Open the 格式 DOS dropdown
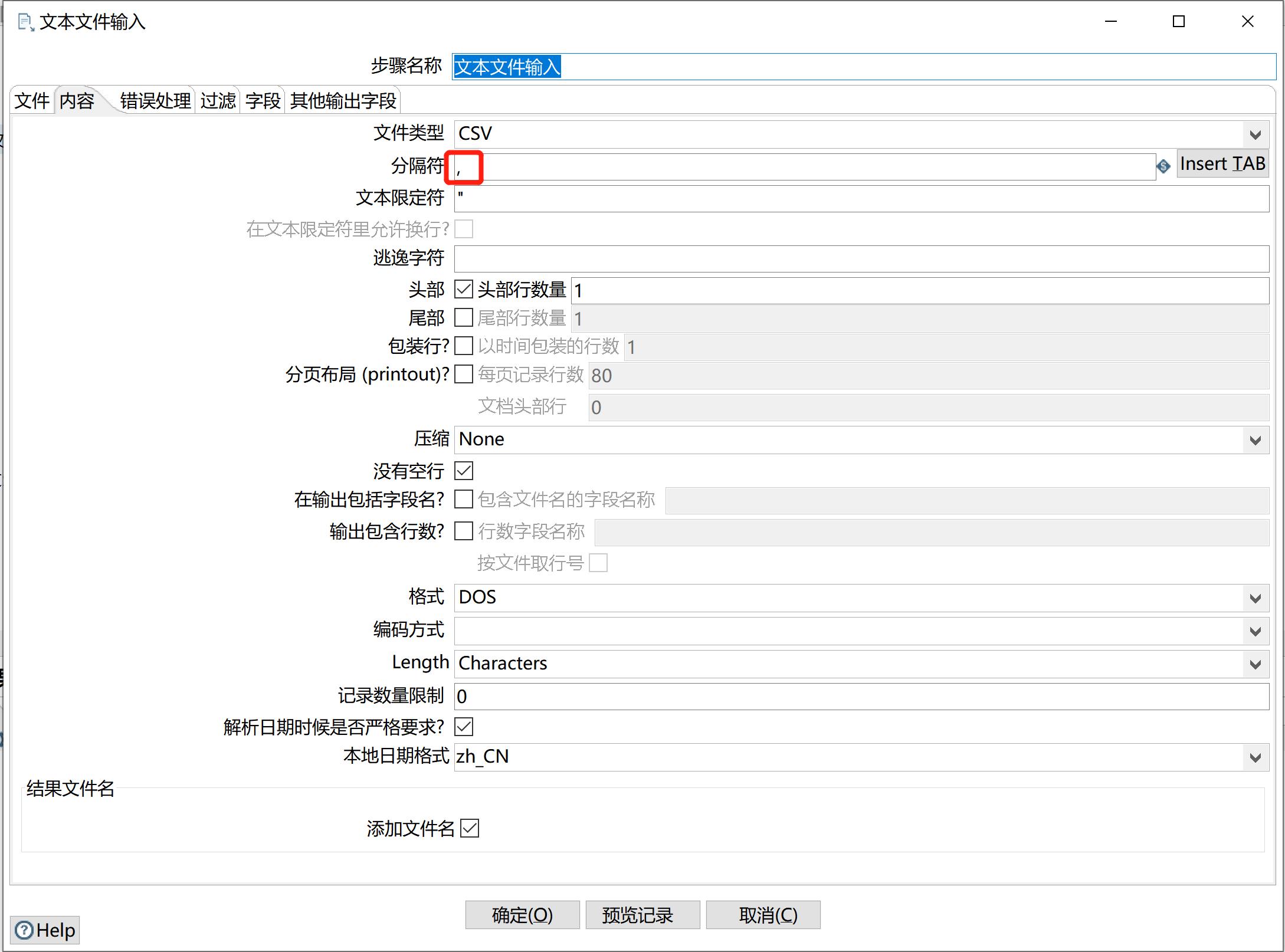This screenshot has height=952, width=1285. [1255, 598]
